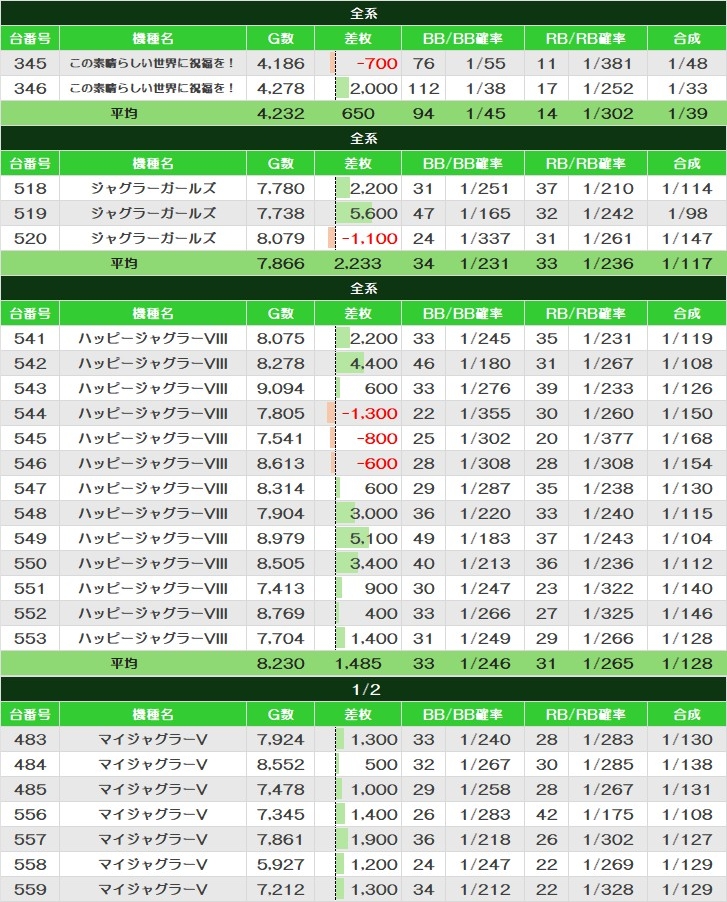Viewport: 727px width, 902px height.
Task: Select the 1,000 差枚 value in row 485
Action: pyautogui.click(x=374, y=790)
